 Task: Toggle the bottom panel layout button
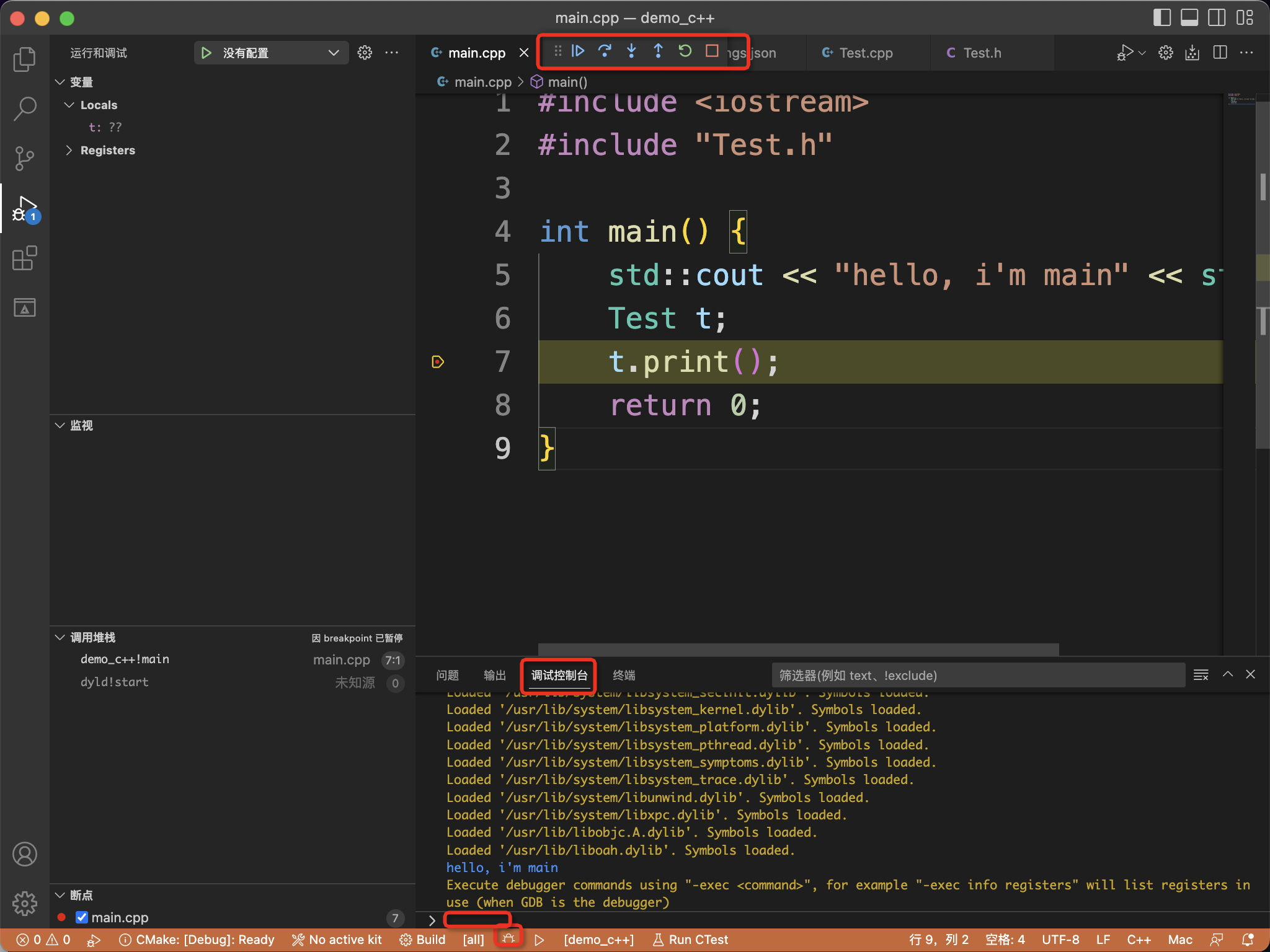tap(1189, 17)
